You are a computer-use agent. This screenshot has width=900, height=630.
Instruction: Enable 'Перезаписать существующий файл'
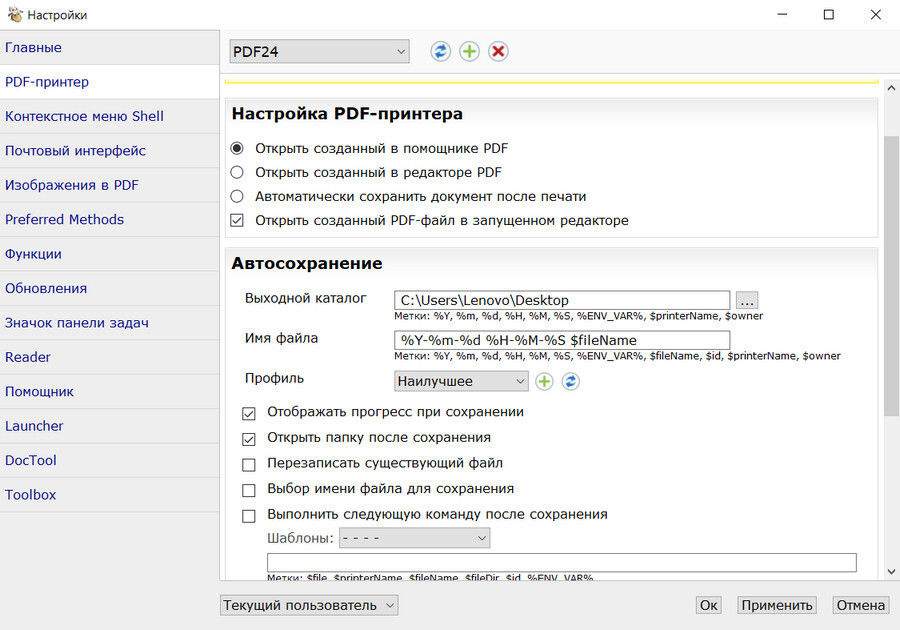pos(249,464)
